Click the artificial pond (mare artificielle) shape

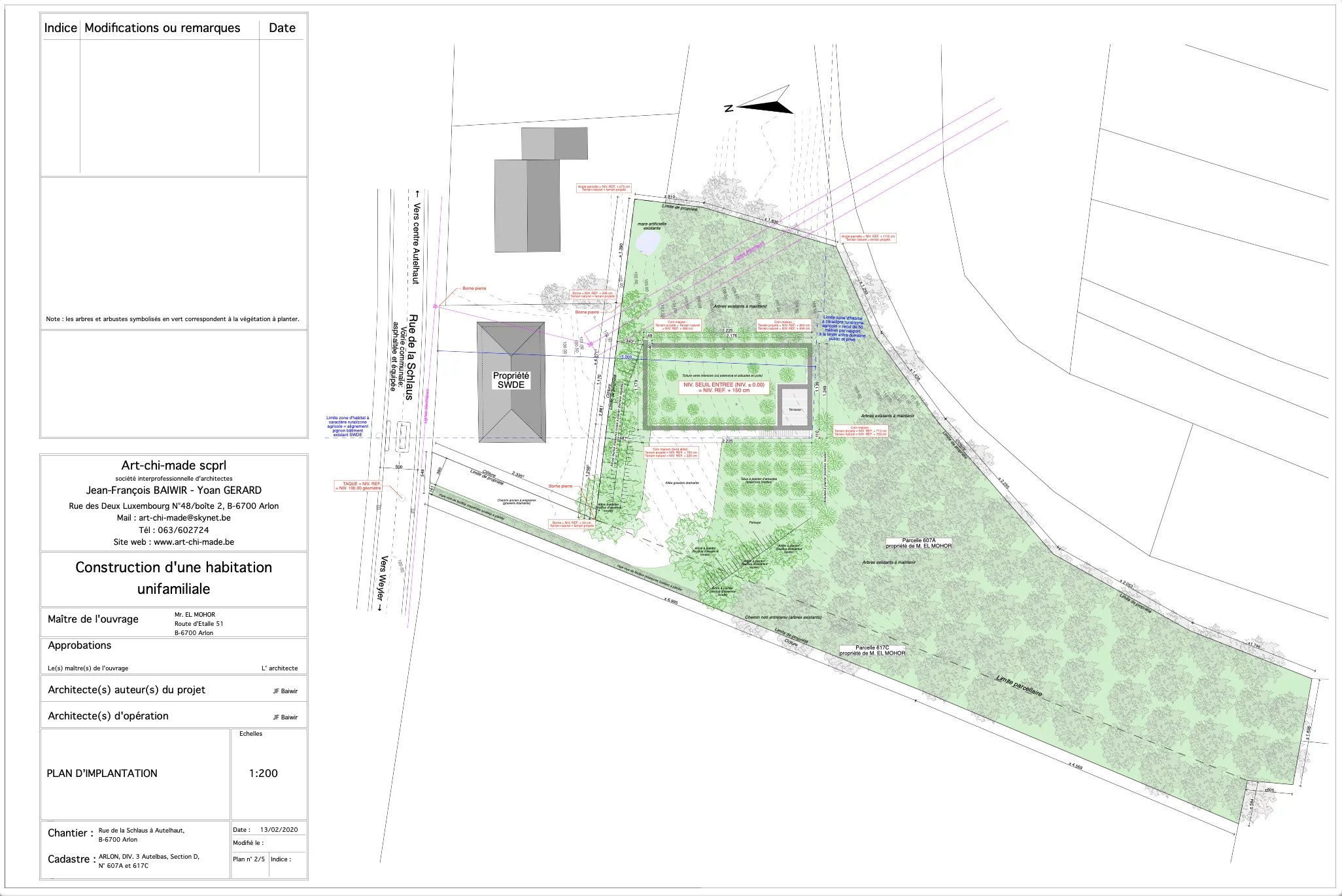pyautogui.click(x=648, y=243)
